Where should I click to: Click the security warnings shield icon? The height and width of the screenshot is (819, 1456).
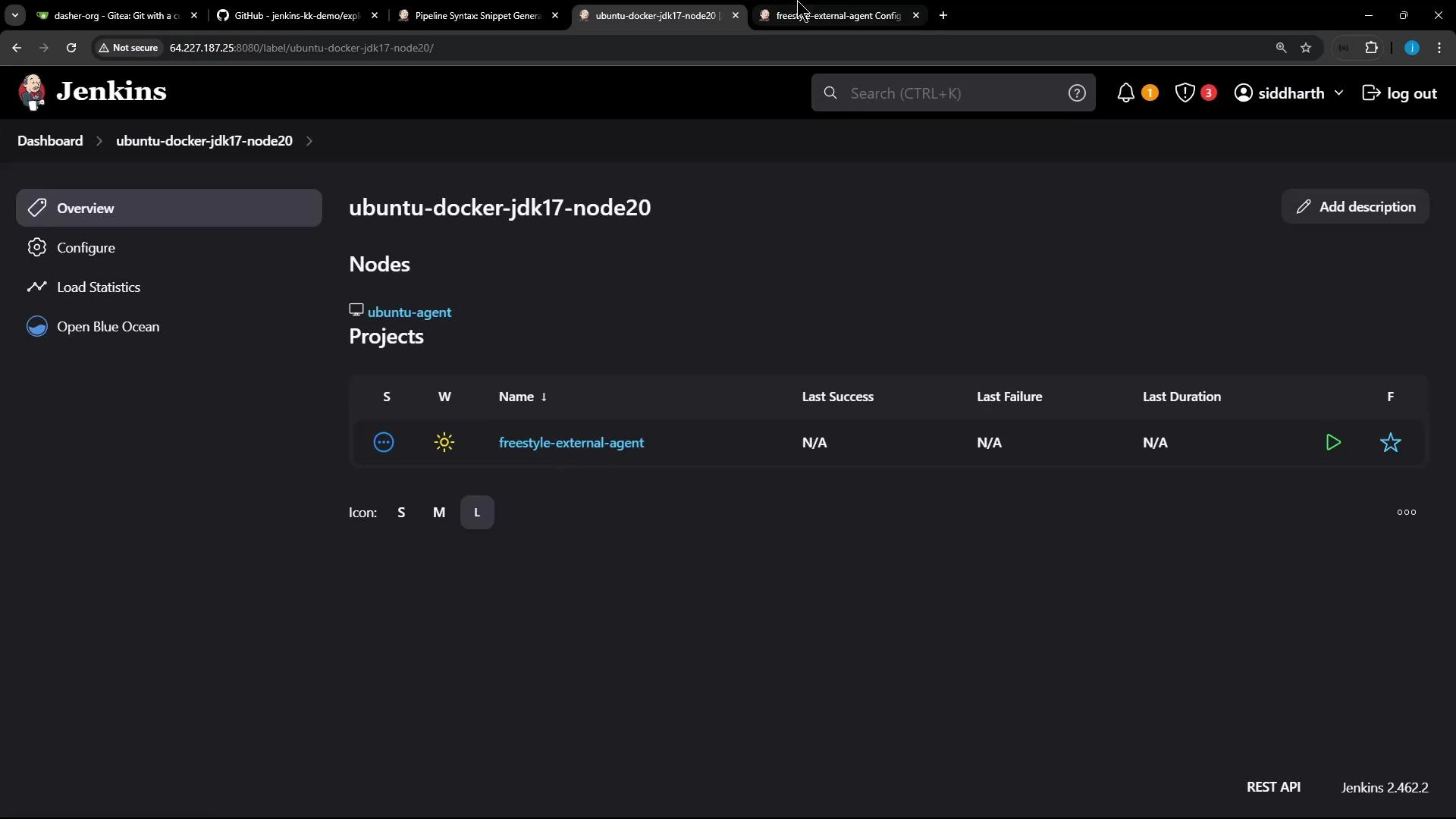(x=1184, y=93)
